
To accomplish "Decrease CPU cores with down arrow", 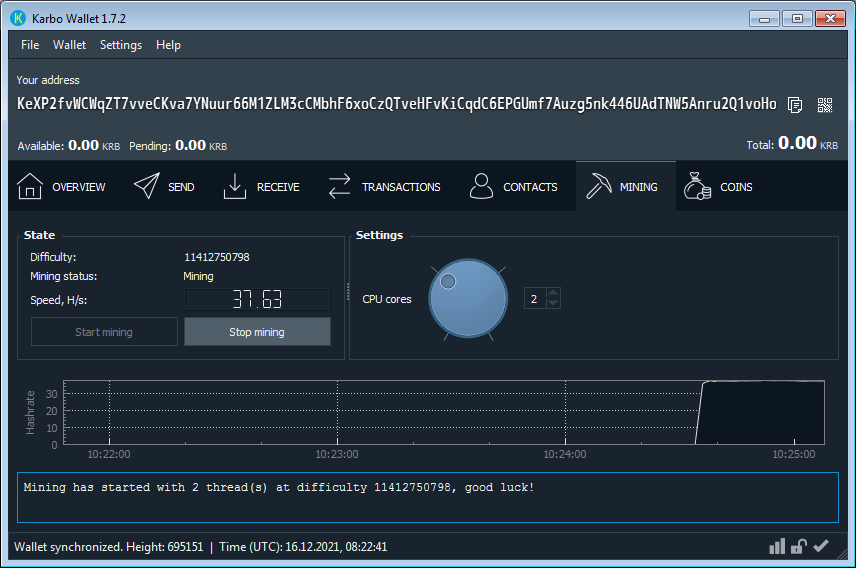I will (553, 303).
